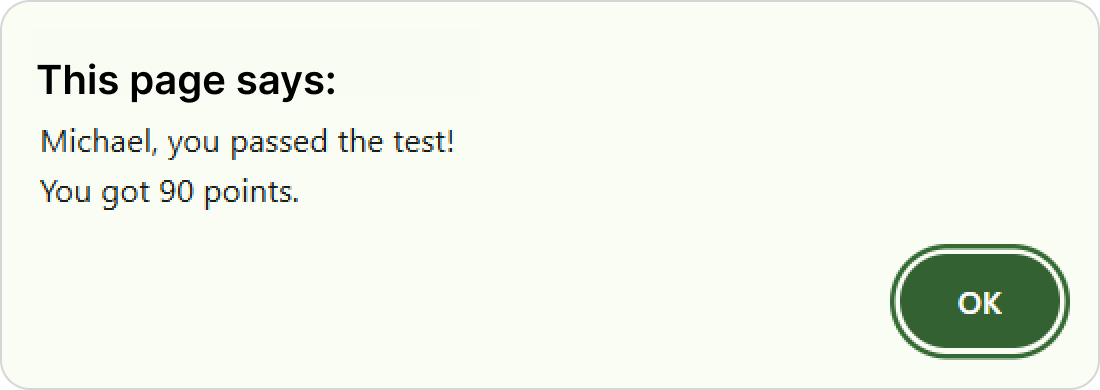Click the word 'You' in the score line
This screenshot has height=390, width=1100.
coord(65,191)
